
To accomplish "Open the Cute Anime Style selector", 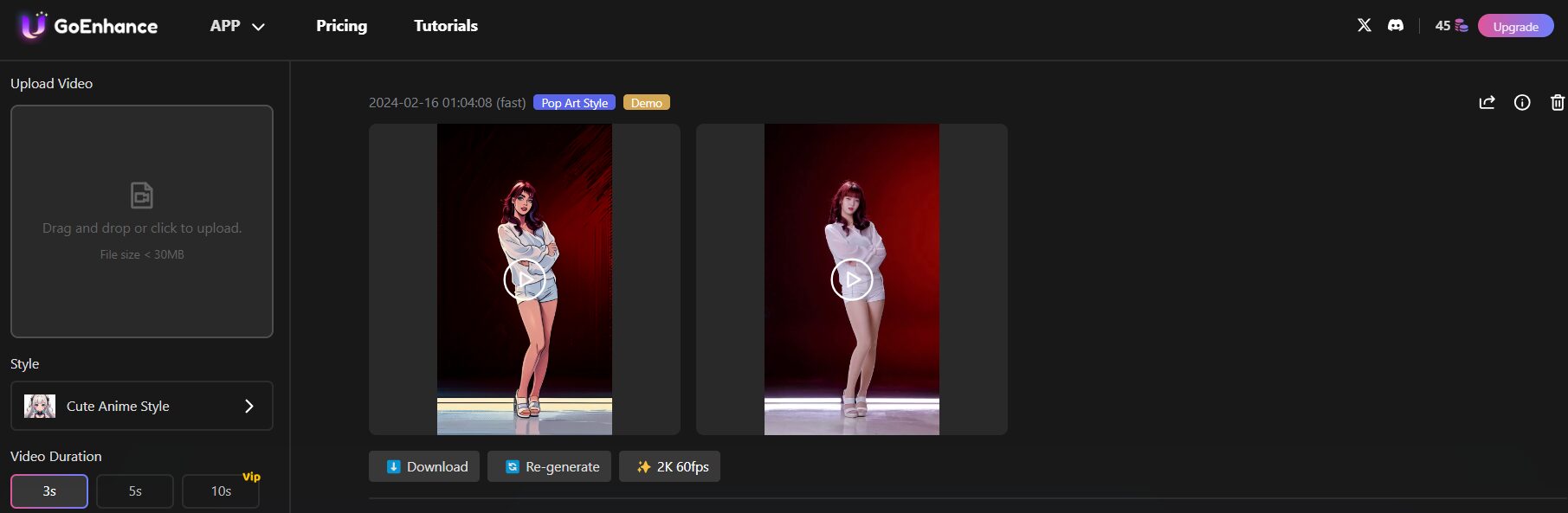I will tap(142, 406).
